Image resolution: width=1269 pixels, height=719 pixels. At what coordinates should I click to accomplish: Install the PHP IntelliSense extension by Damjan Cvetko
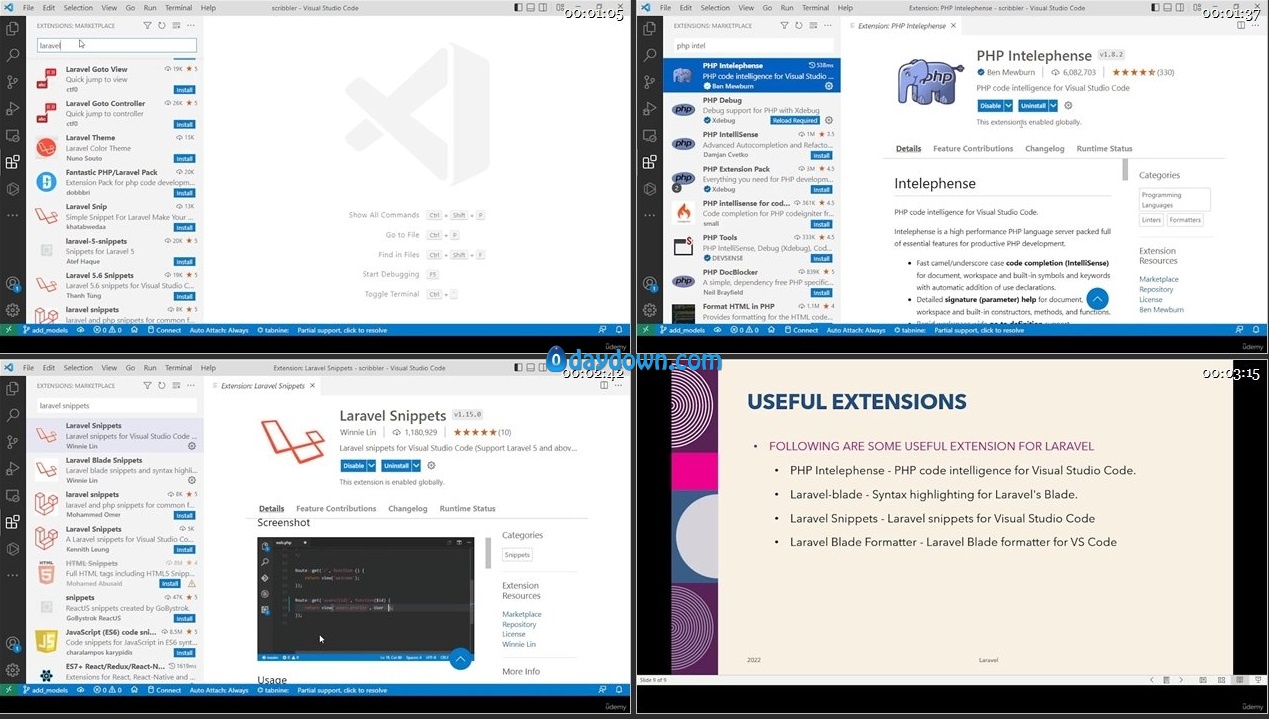pyautogui.click(x=821, y=155)
